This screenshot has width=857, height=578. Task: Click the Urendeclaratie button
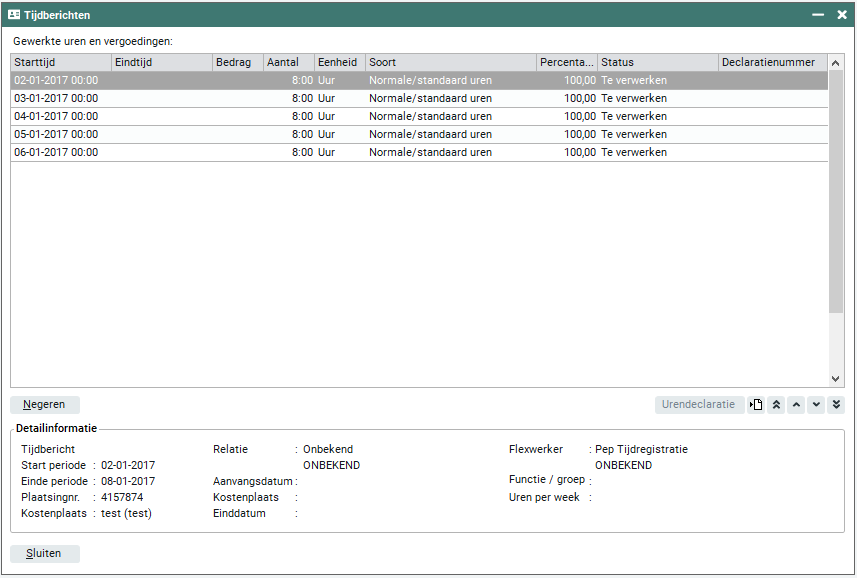point(700,405)
